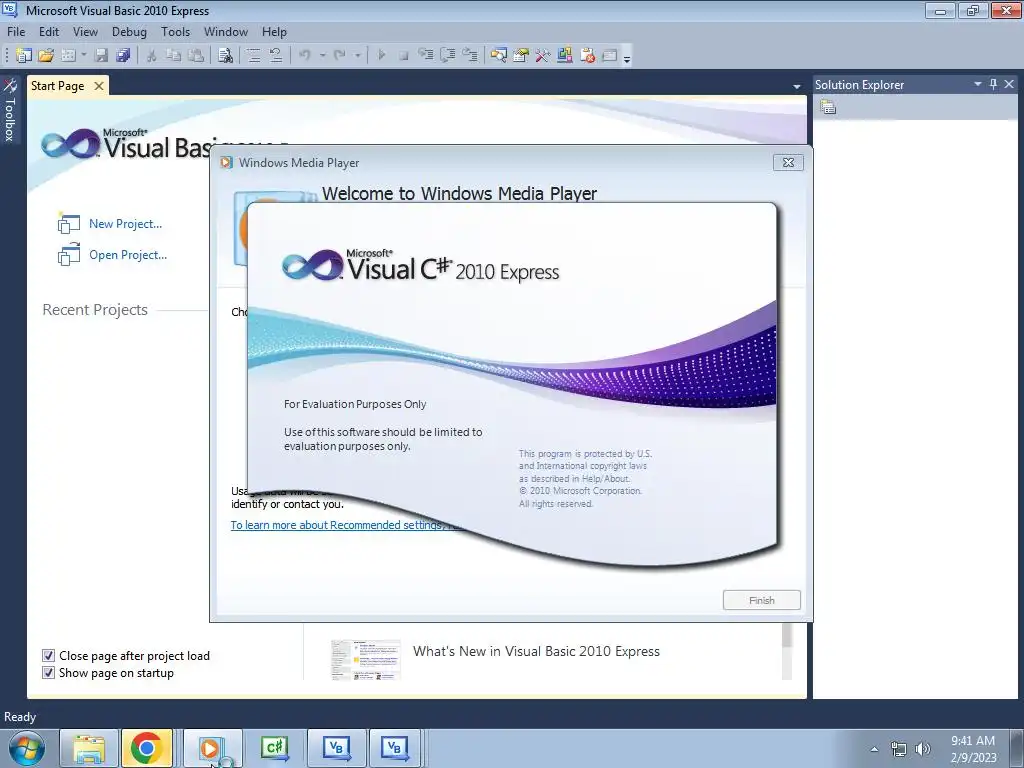Click the Add New Item toolbar icon
The height and width of the screenshot is (768, 1024).
click(x=68, y=56)
